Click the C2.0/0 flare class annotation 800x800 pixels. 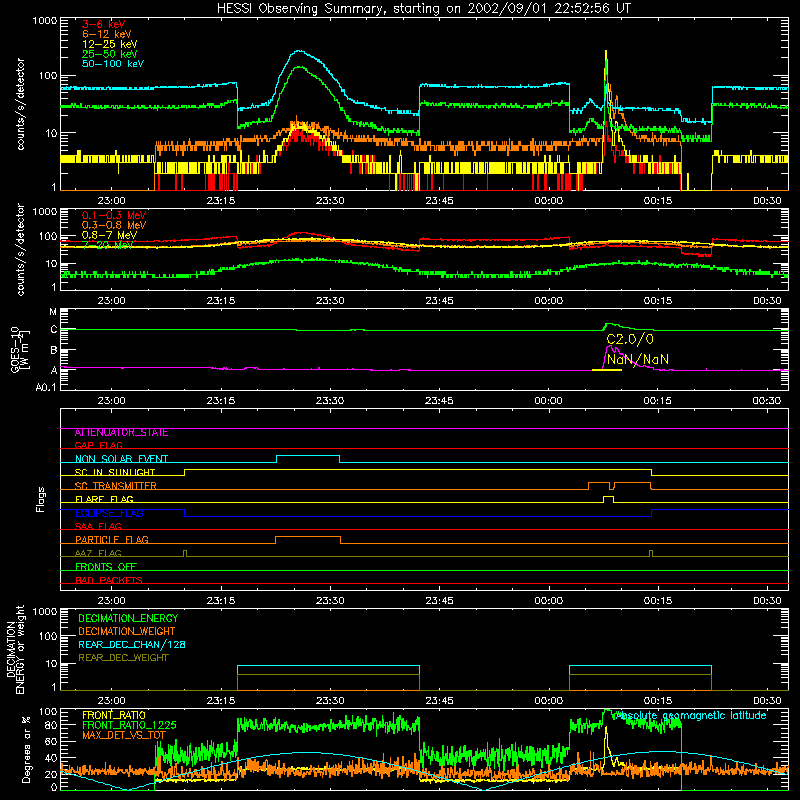(630, 339)
